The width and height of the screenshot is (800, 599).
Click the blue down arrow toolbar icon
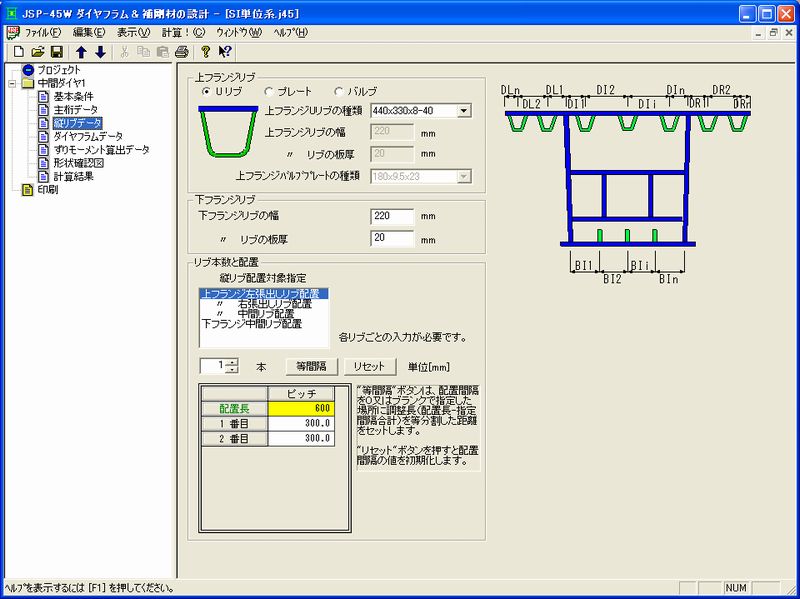tap(100, 51)
